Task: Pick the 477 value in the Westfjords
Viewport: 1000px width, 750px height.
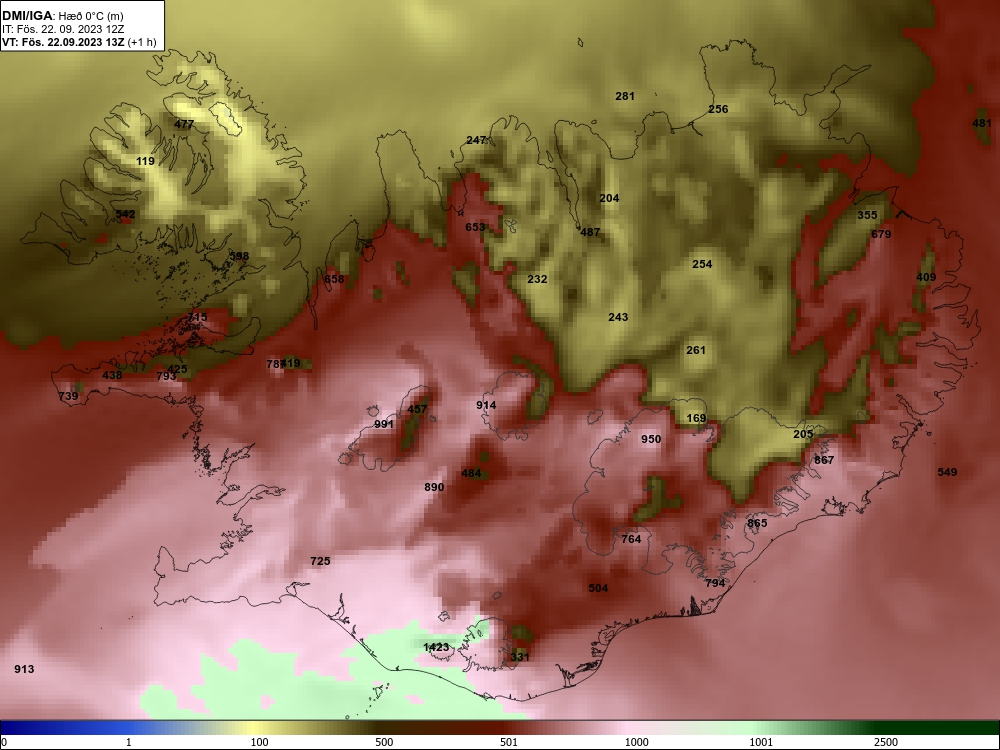Action: (184, 124)
